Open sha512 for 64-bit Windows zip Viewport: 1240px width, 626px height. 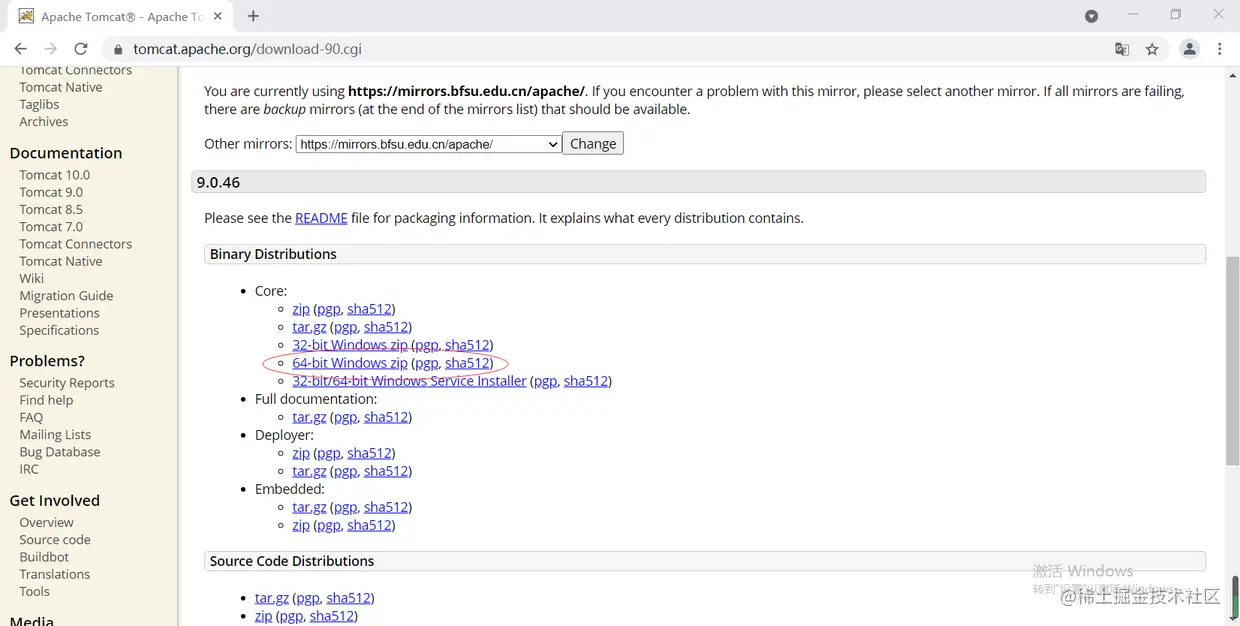click(x=467, y=363)
